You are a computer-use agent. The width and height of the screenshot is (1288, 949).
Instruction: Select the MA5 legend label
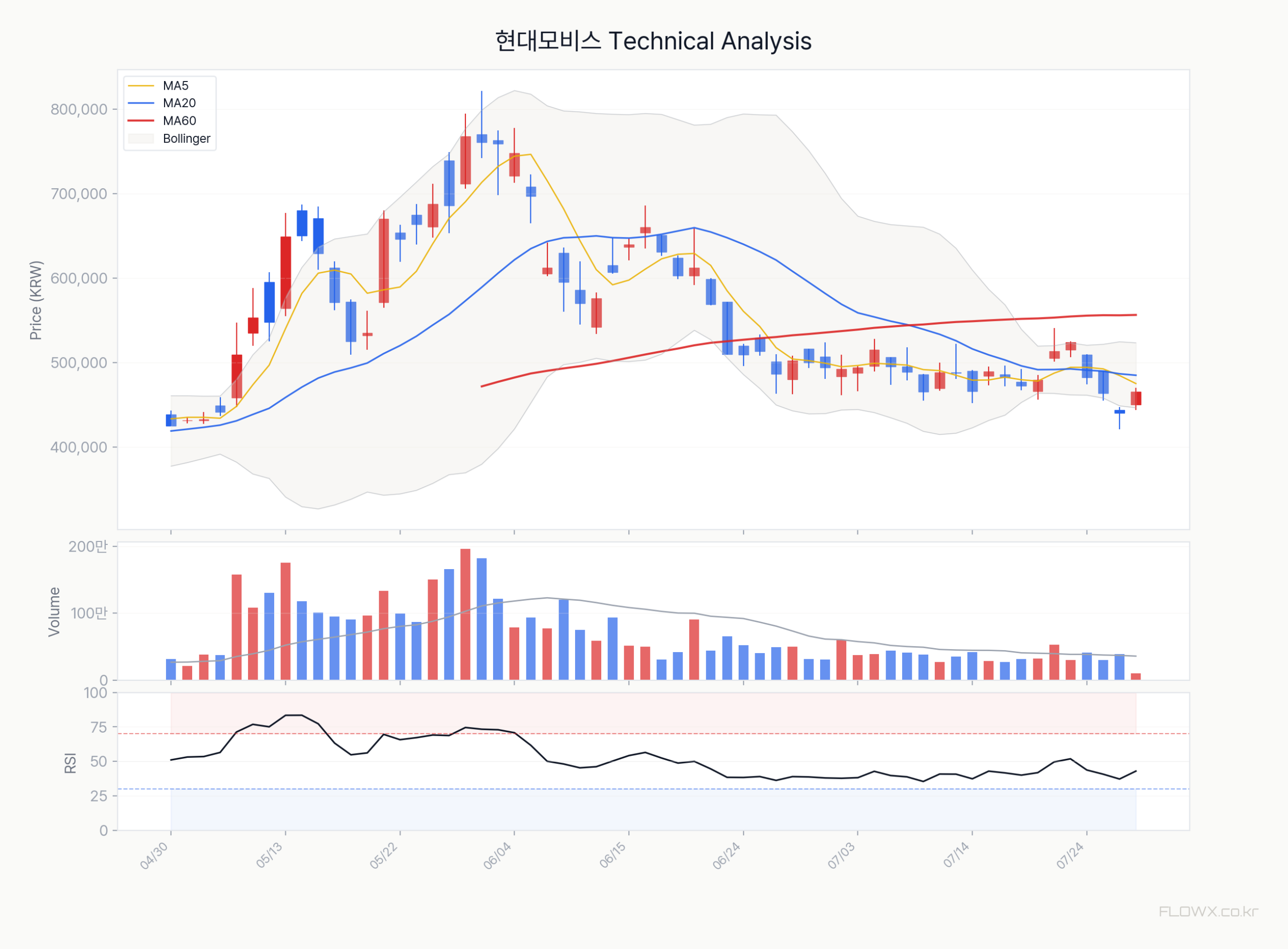(x=176, y=86)
